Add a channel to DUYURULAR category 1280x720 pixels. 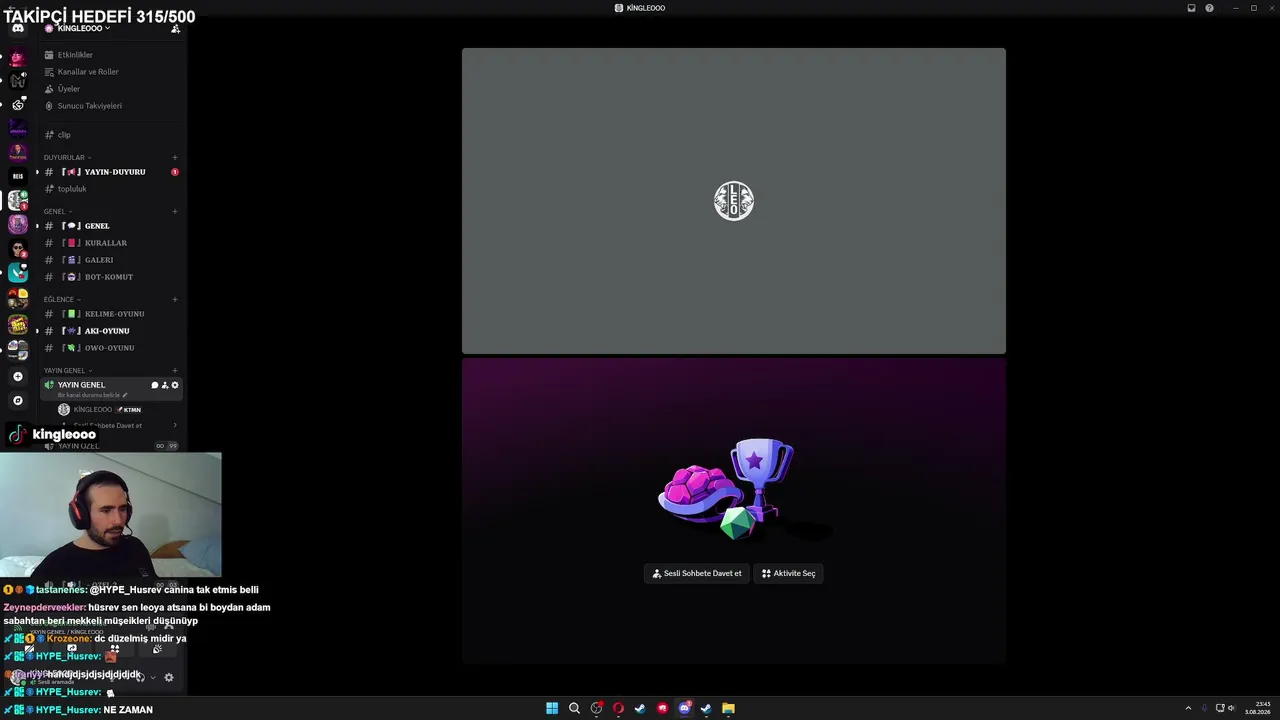click(175, 157)
